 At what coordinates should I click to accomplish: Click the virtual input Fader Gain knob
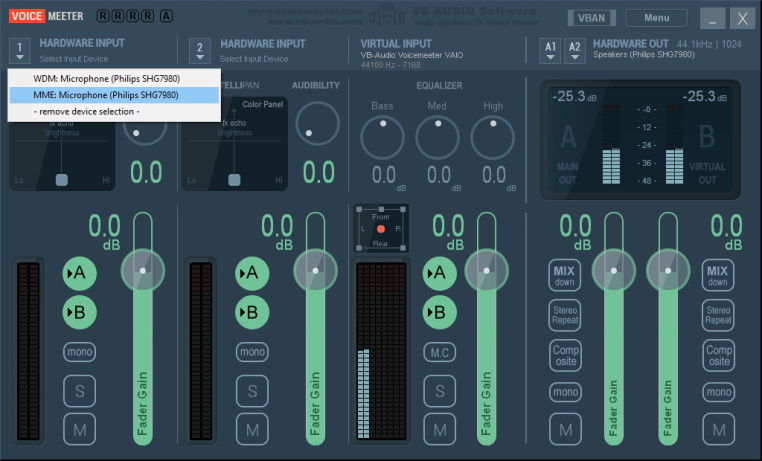486,271
